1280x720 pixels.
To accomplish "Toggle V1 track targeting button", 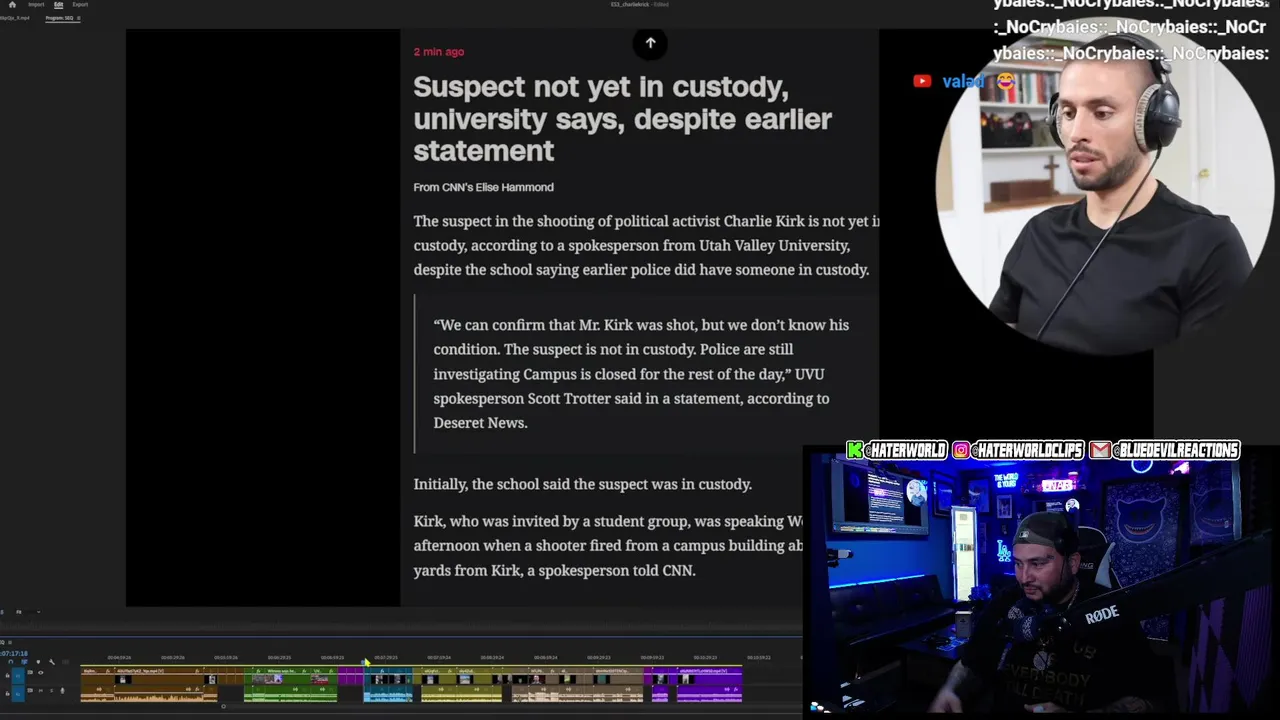I will click(18, 676).
